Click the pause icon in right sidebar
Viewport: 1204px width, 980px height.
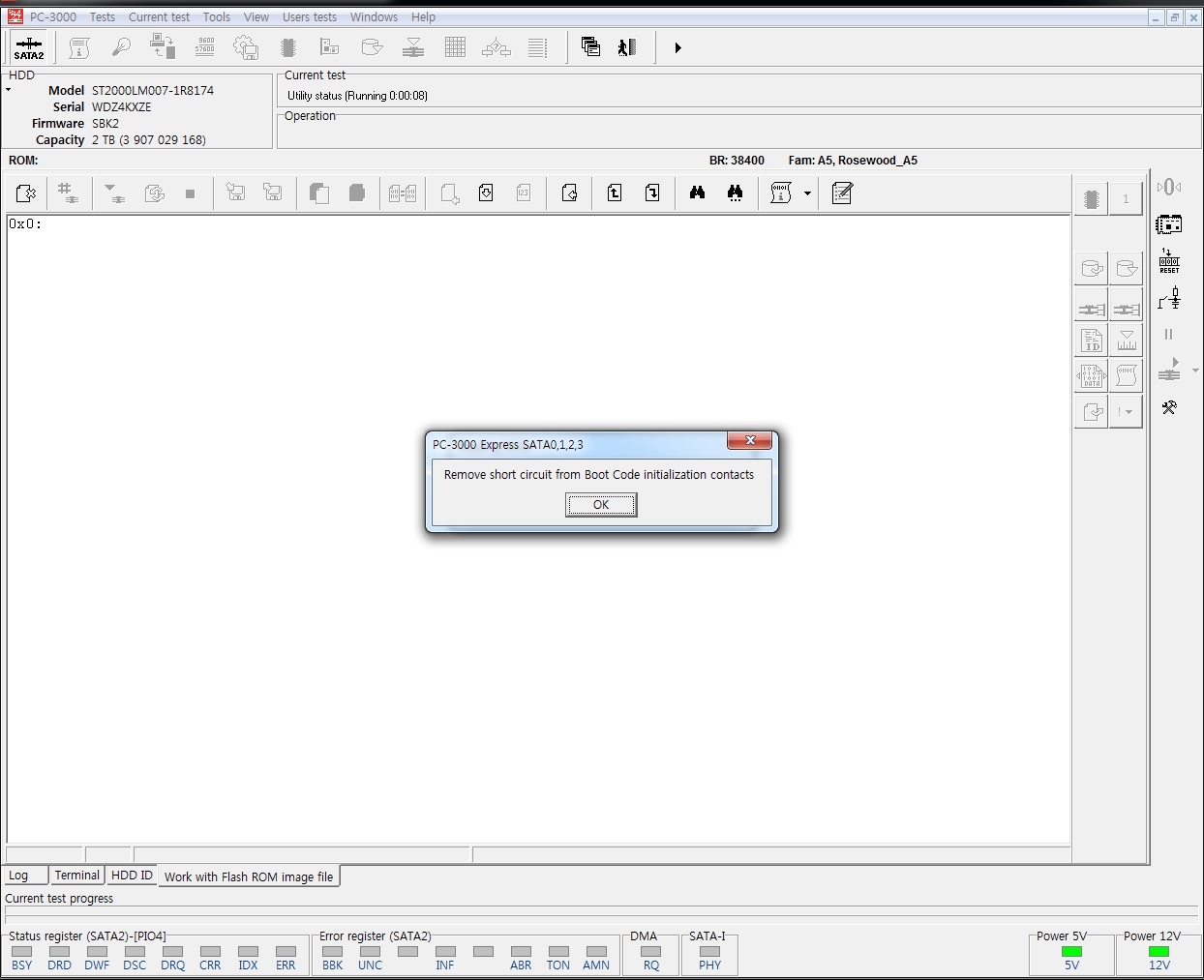(x=1168, y=335)
